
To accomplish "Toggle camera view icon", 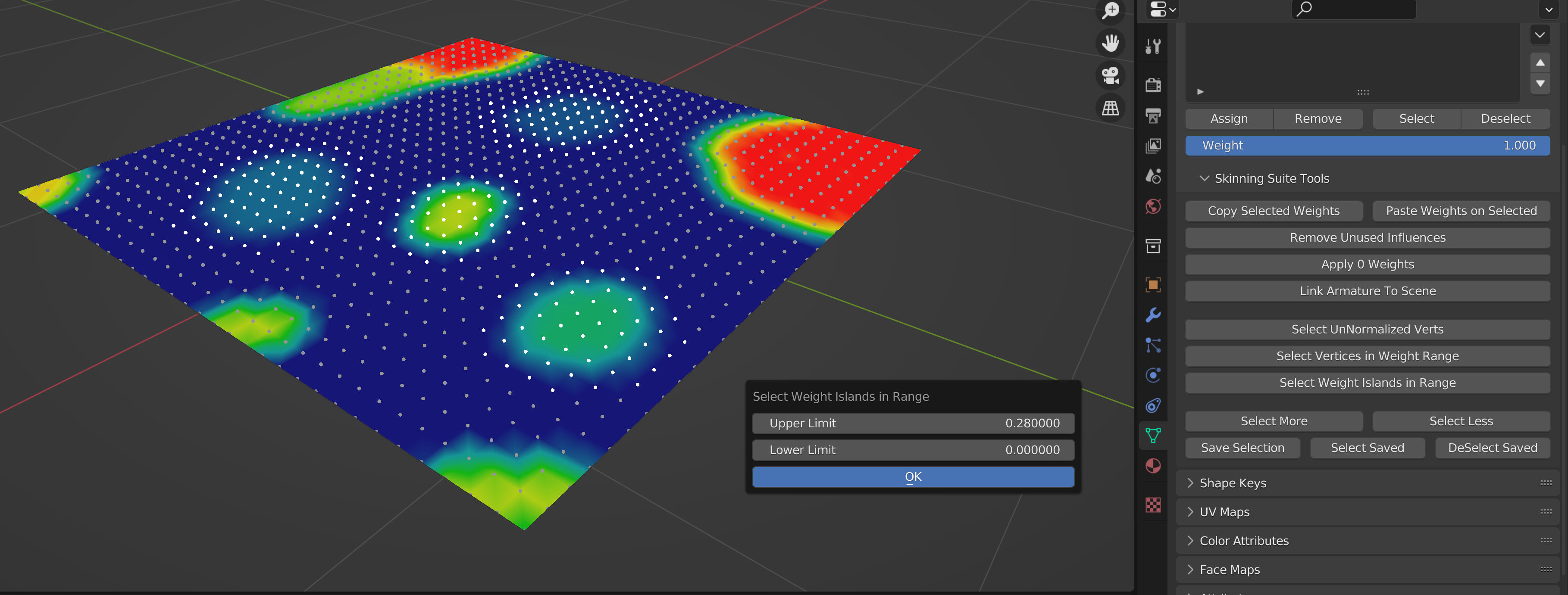I will point(1111,75).
